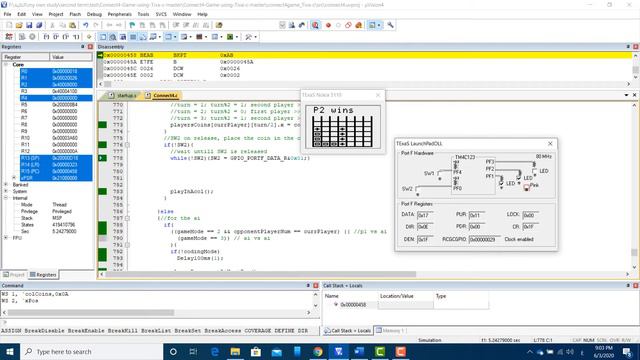
Task: Click the DATA register input field
Action: (x=425, y=215)
